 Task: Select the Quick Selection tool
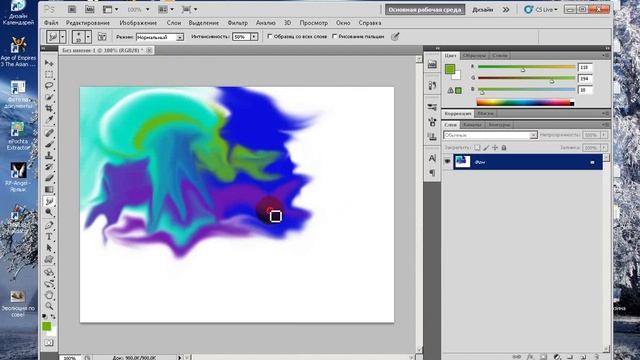(x=49, y=97)
